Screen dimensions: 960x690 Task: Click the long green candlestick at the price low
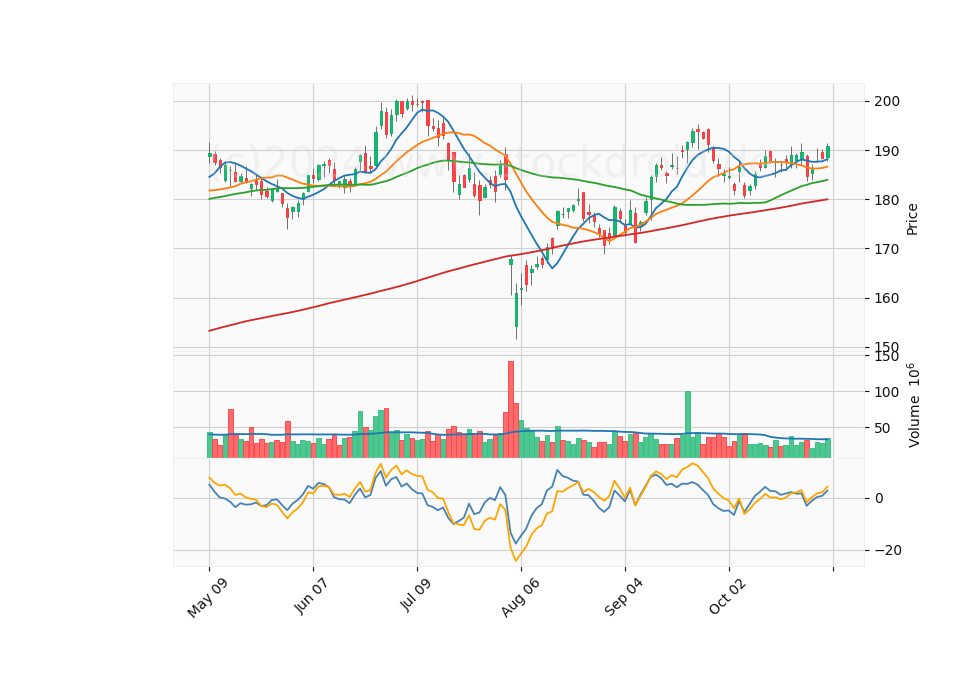[x=517, y=310]
